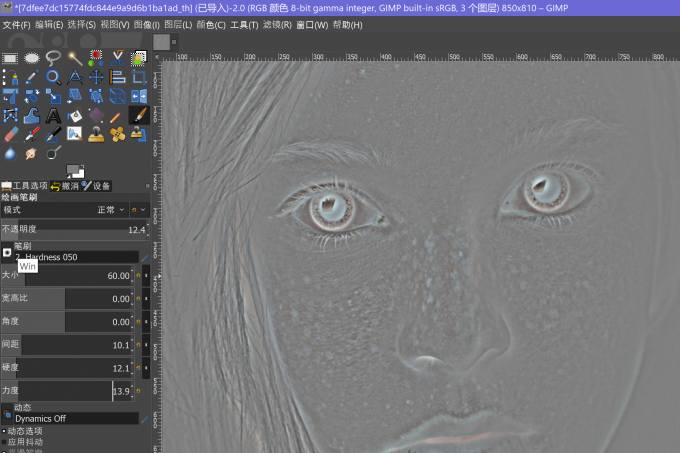Open the 编辑(E) menu
The image size is (680, 453).
pos(49,25)
